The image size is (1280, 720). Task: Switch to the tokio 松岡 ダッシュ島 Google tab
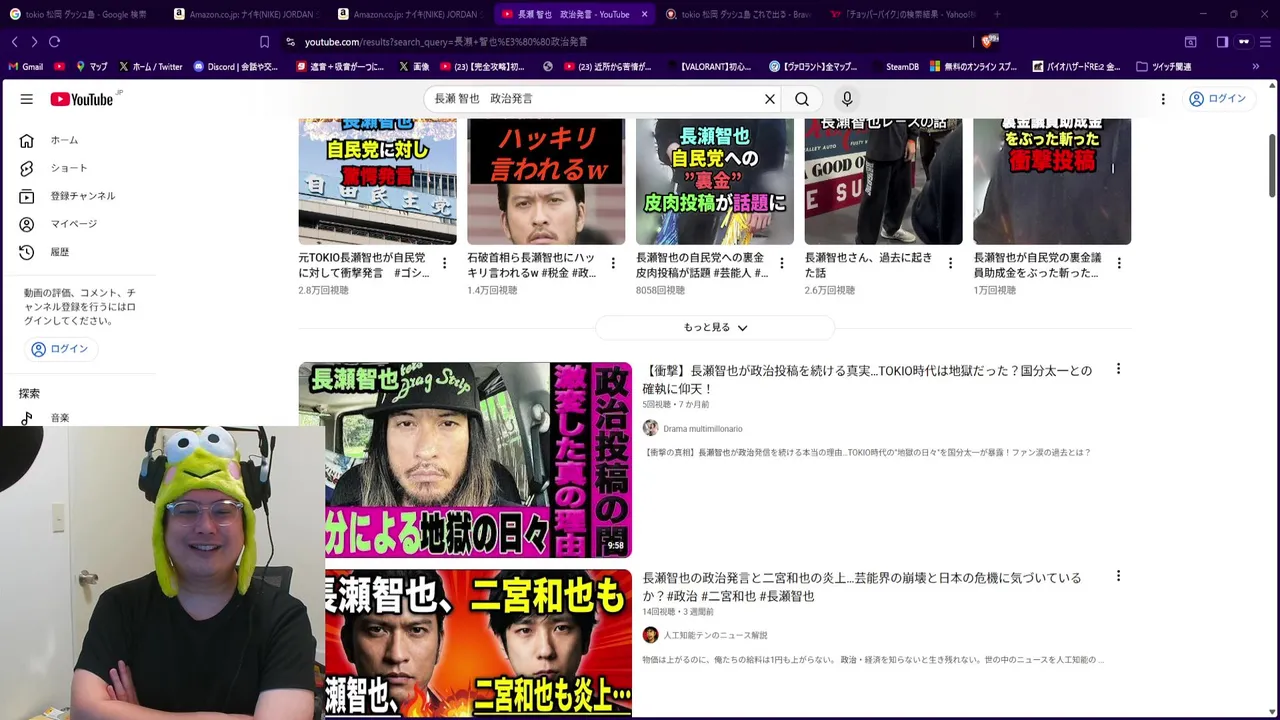[78, 14]
